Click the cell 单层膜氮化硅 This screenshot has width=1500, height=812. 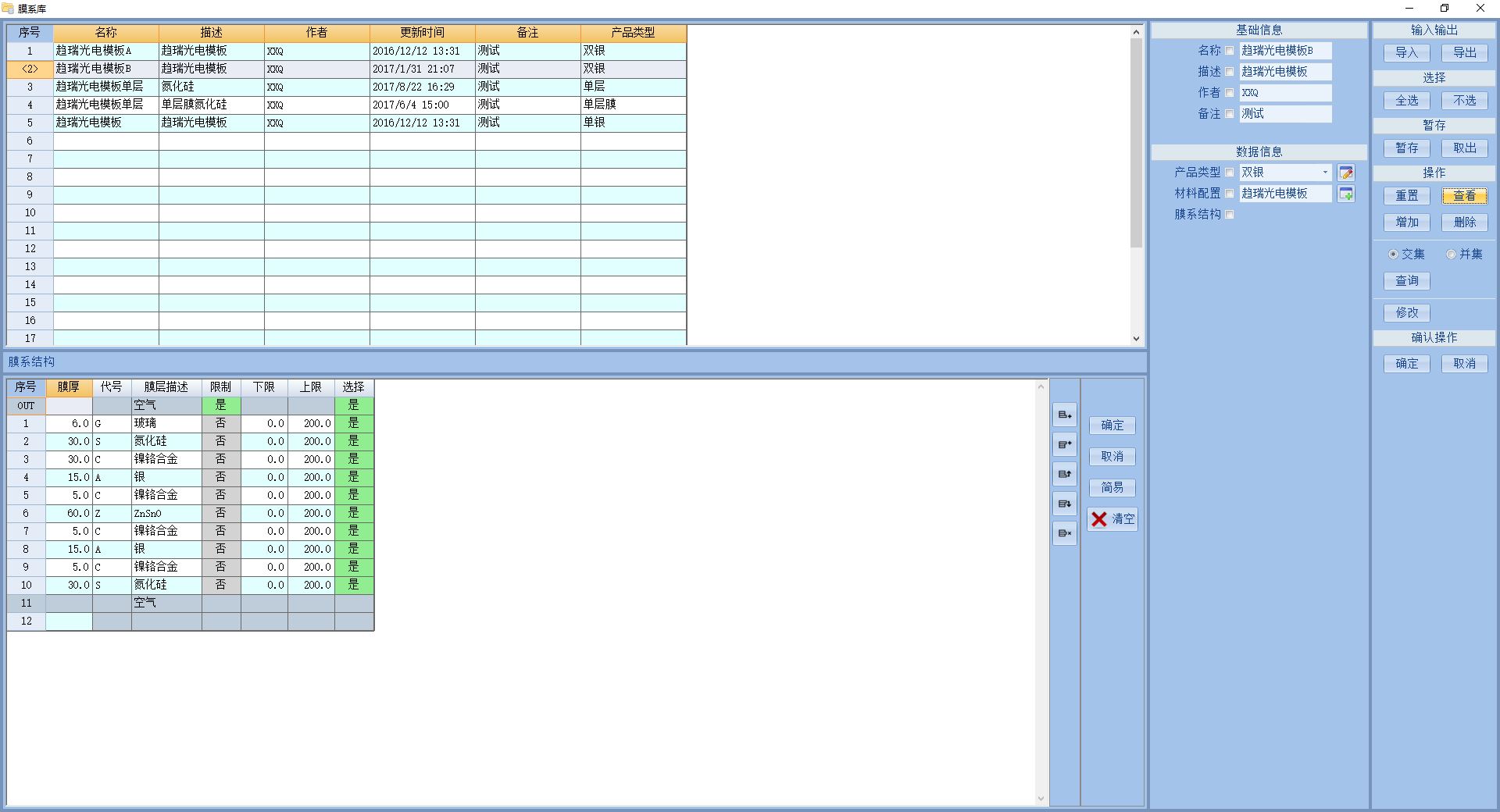pos(212,105)
